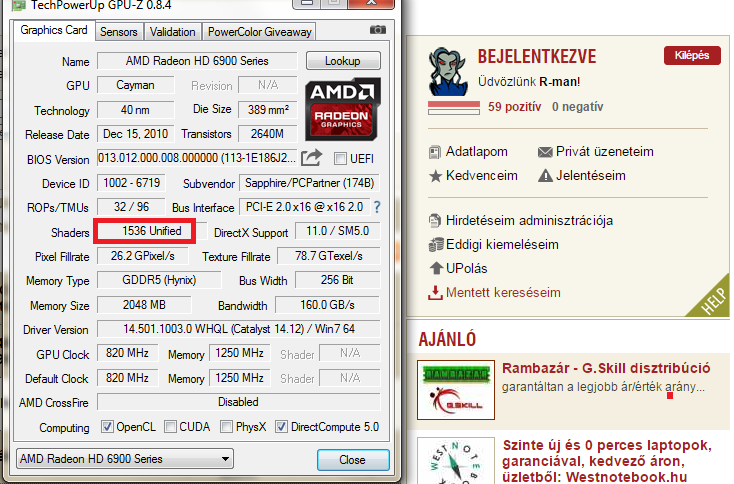Screen dimensions: 734x484
Task: Toggle the DirectCompute 5.0 checkbox
Action: pyautogui.click(x=281, y=426)
